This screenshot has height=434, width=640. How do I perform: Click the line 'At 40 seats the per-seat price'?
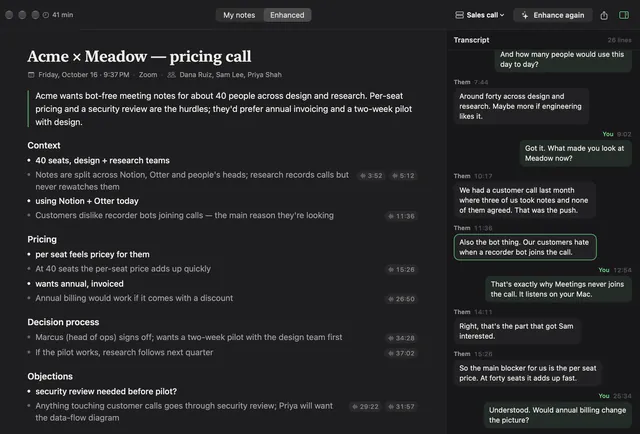123,269
